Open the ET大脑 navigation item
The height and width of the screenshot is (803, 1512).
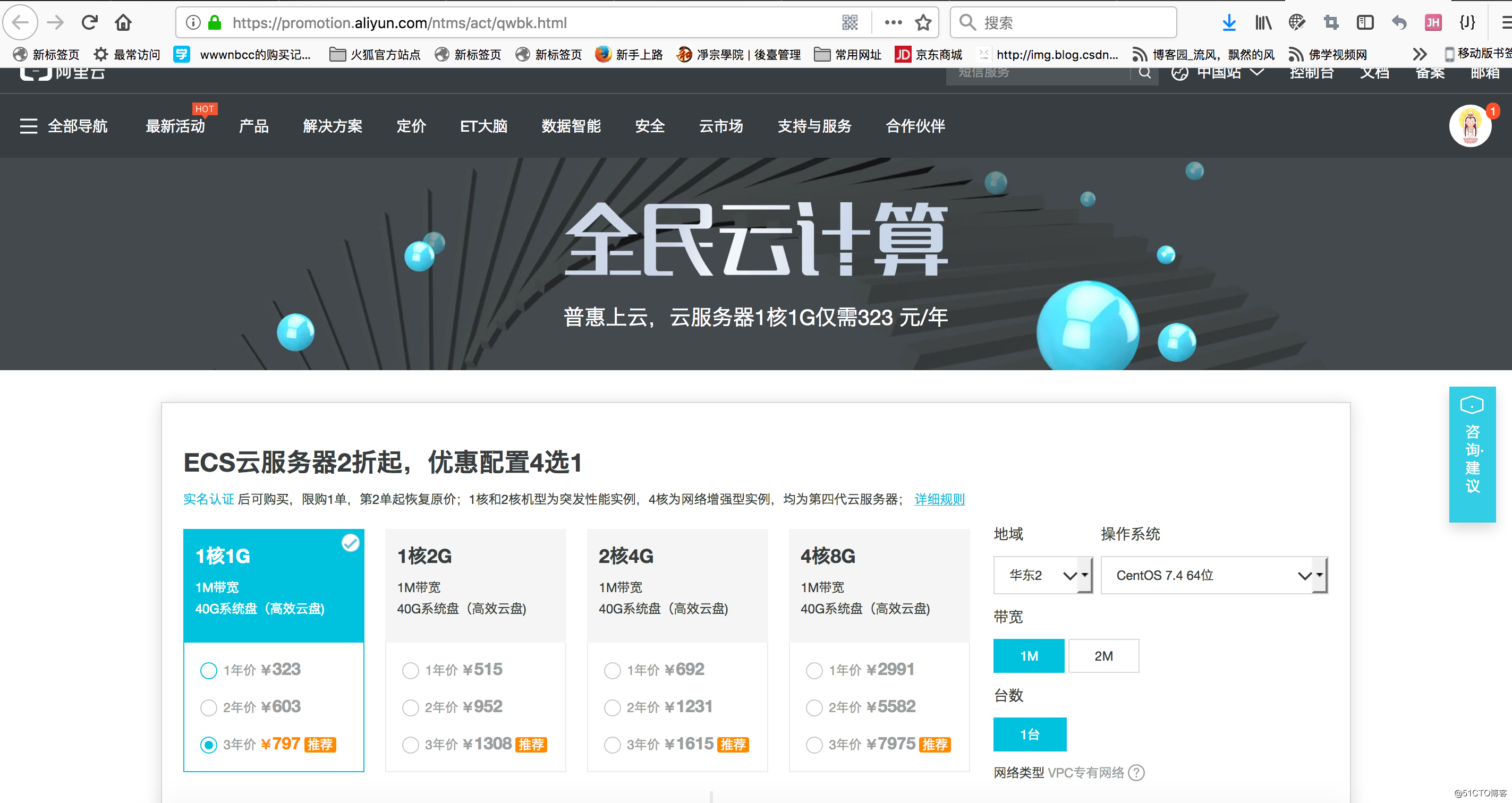tap(483, 126)
